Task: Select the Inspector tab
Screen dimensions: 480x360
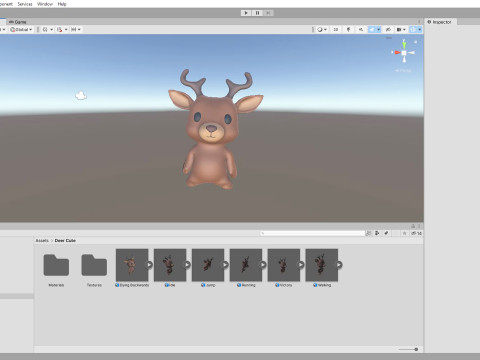Action: coord(440,22)
